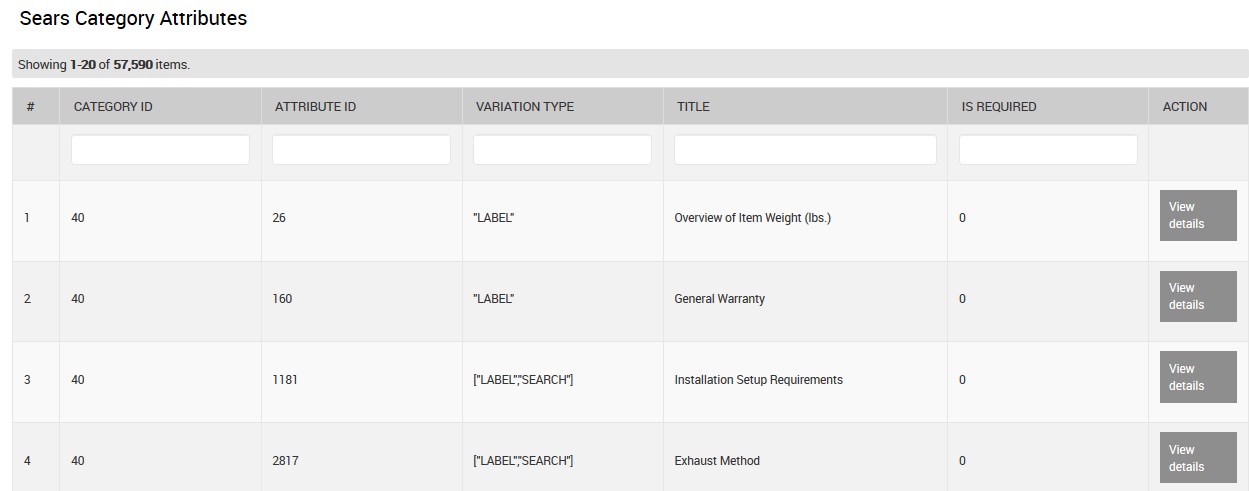Focus the Category ID filter input
The width and height of the screenshot is (1249, 491).
pyautogui.click(x=160, y=150)
